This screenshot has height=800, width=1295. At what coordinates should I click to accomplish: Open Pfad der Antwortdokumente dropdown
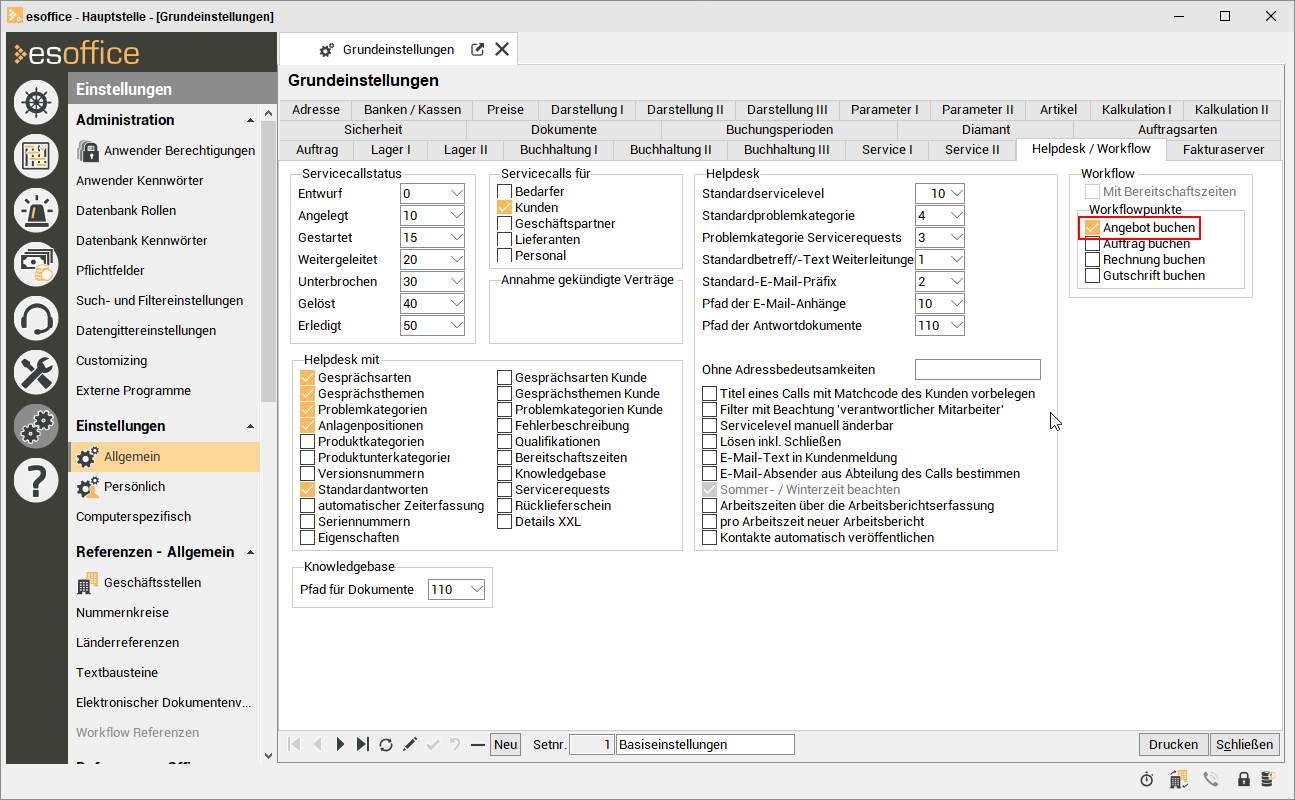(956, 326)
